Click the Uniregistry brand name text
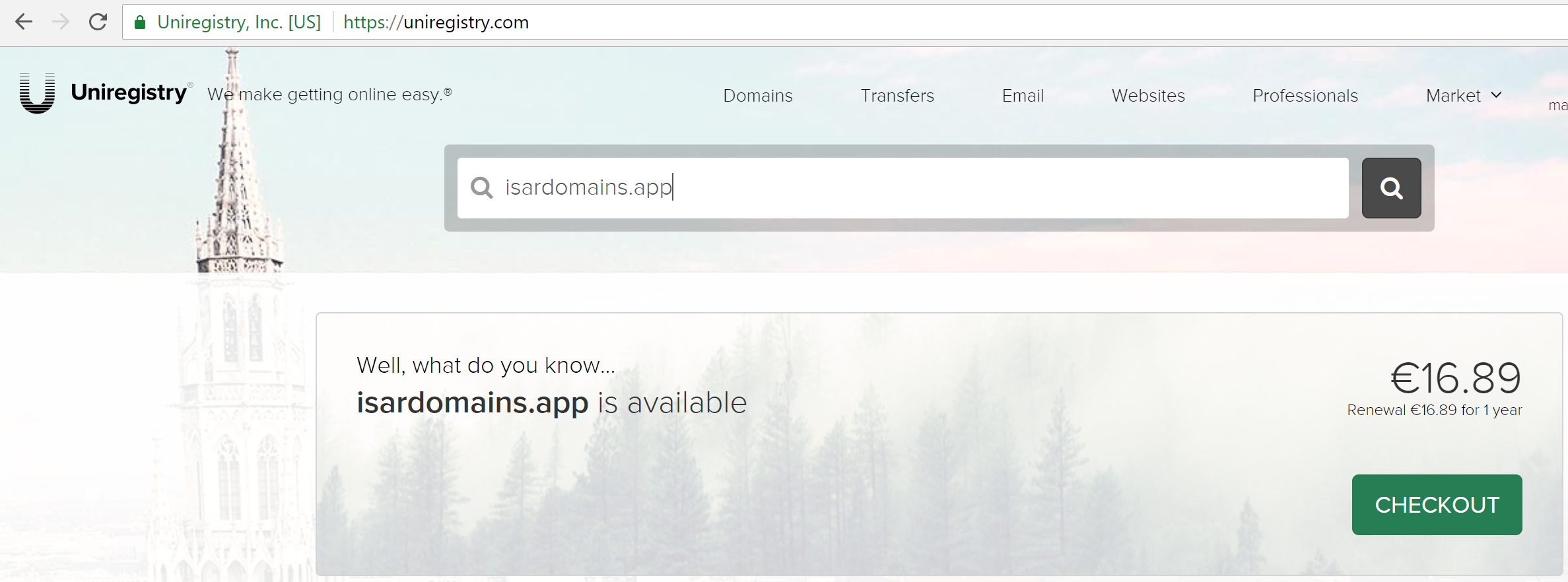This screenshot has height=582, width=1568. [x=129, y=93]
